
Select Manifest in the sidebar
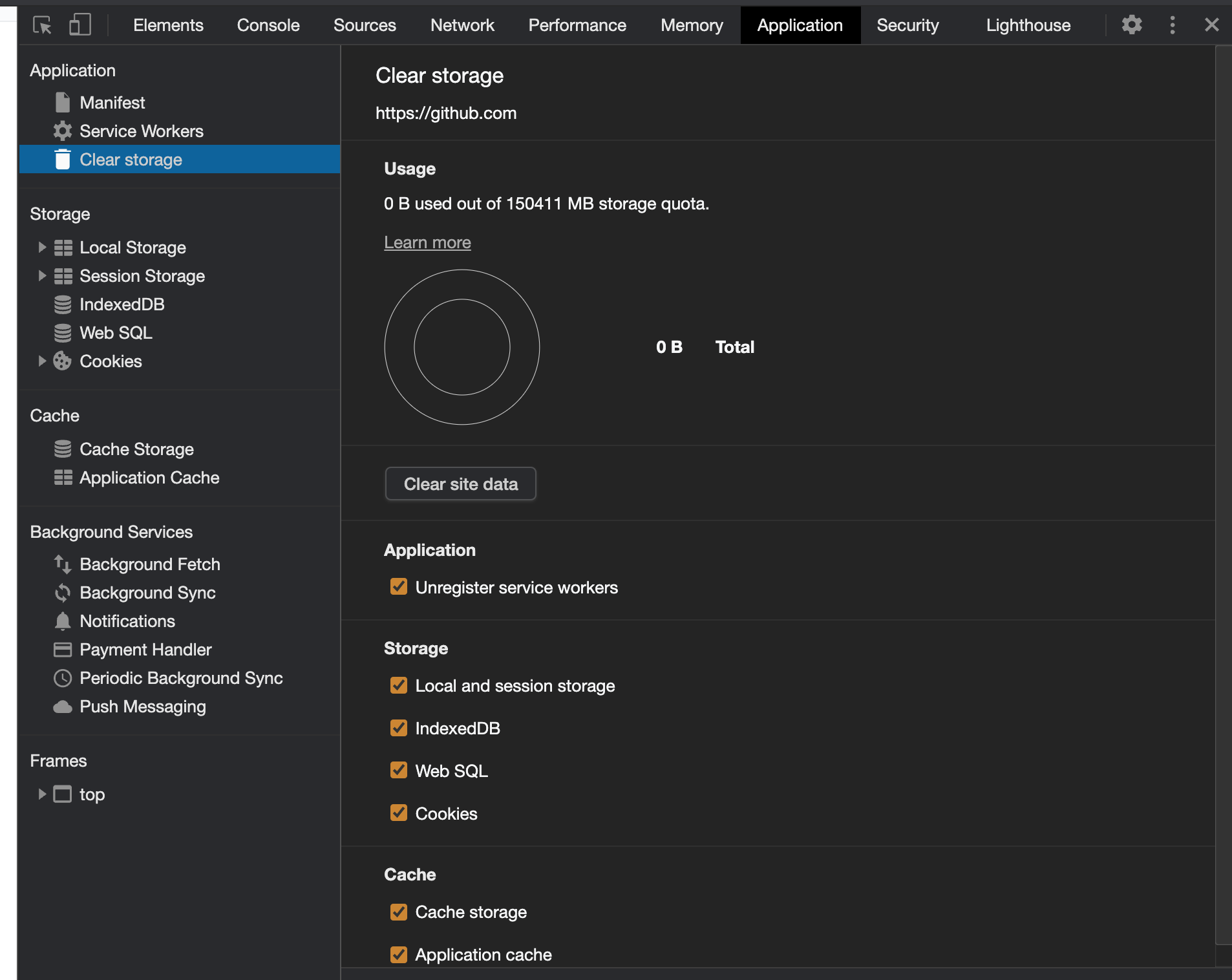pyautogui.click(x=180, y=102)
